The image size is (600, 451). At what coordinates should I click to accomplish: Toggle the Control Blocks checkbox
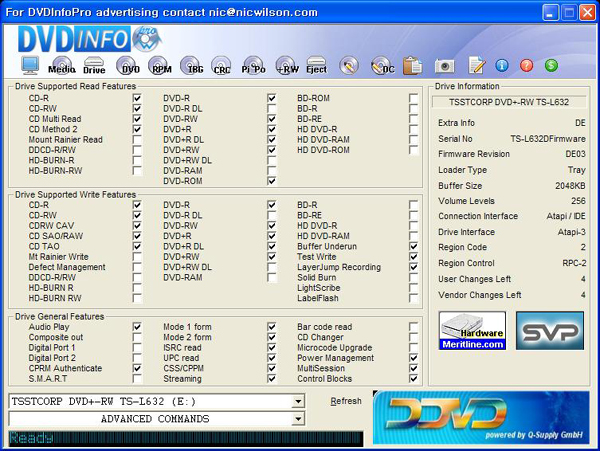point(413,378)
